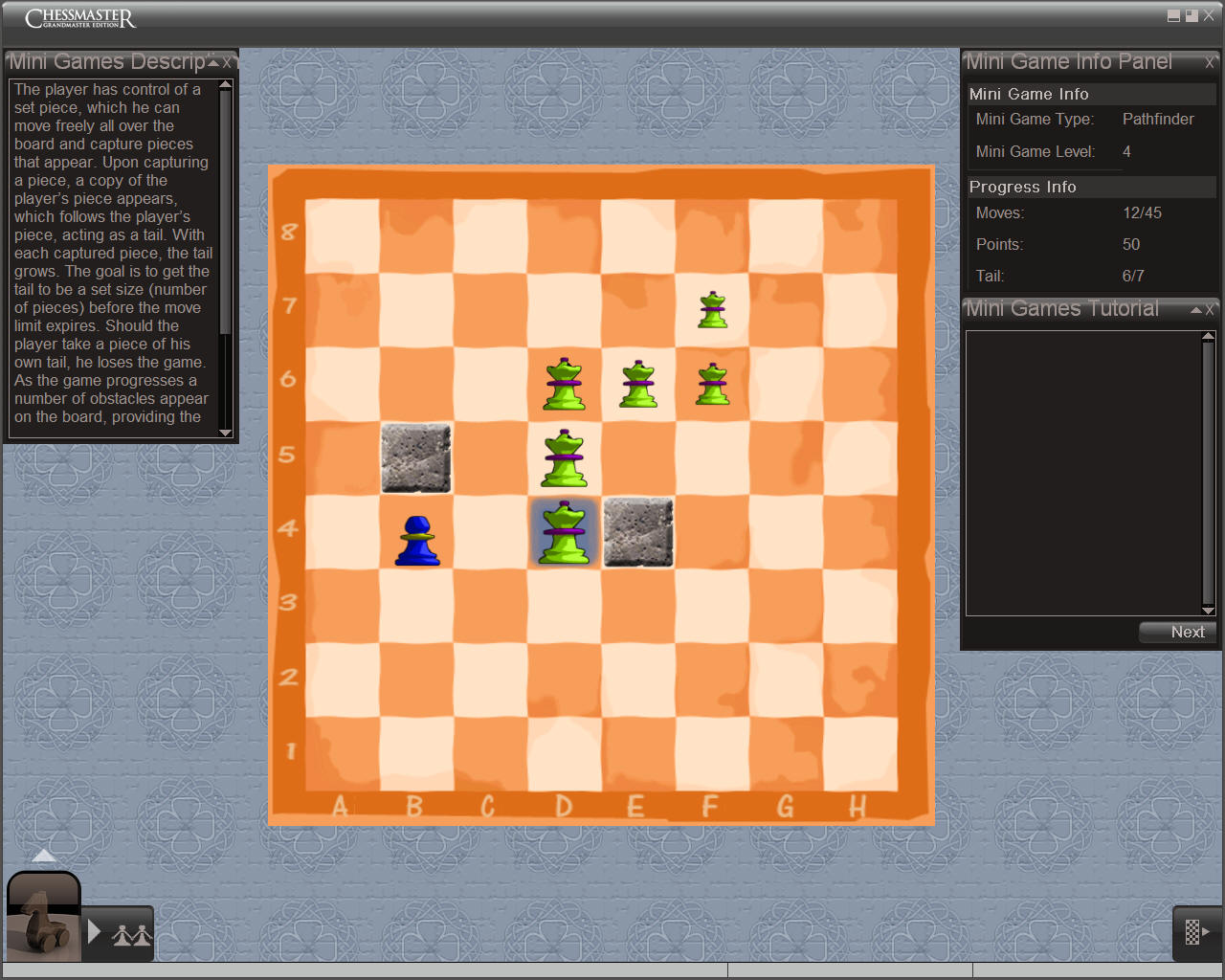Screen dimensions: 1225x980
Task: Click the tutorial scrollbar down arrow
Action: click(1208, 610)
